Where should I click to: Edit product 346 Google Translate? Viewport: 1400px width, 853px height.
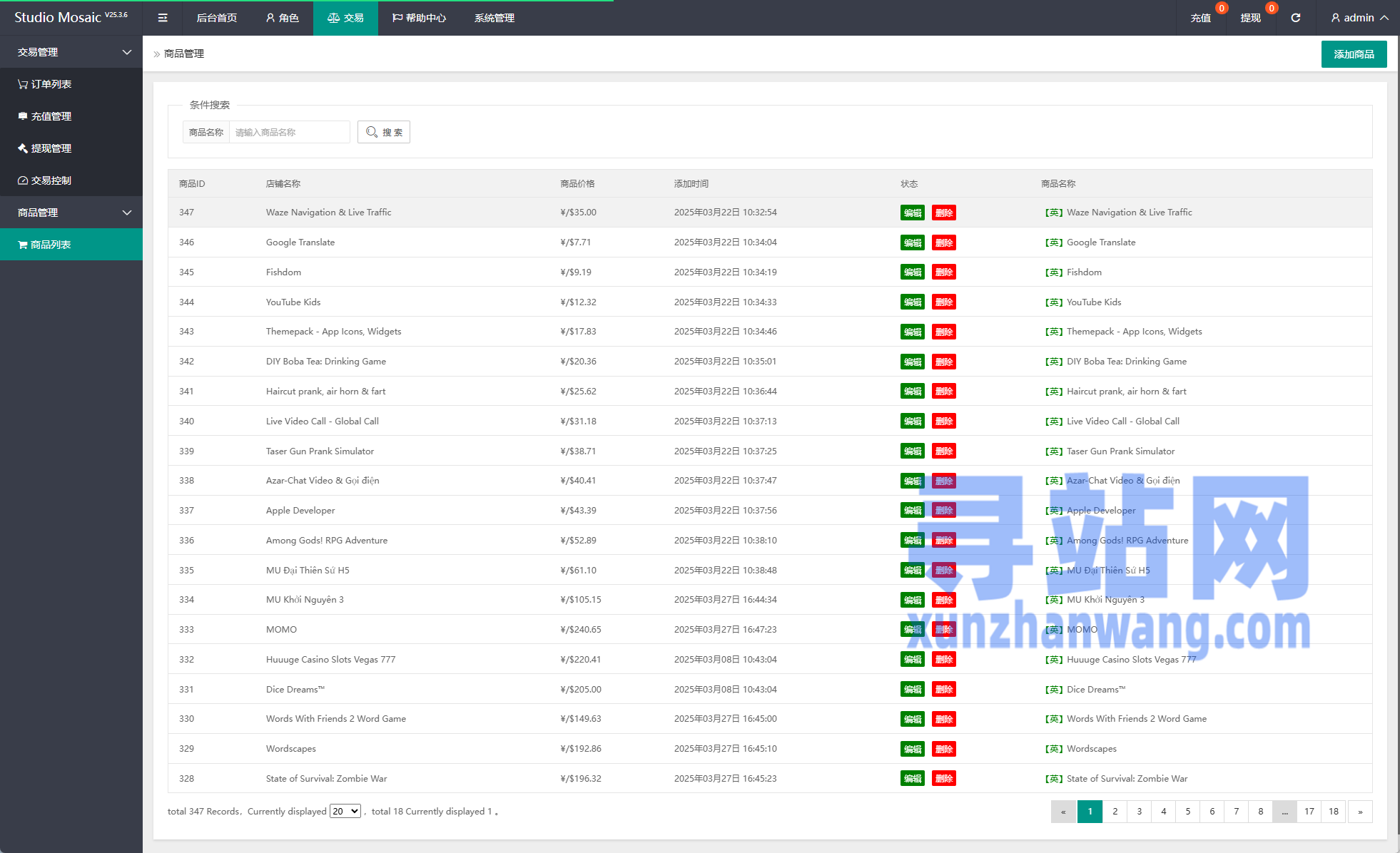coord(913,242)
